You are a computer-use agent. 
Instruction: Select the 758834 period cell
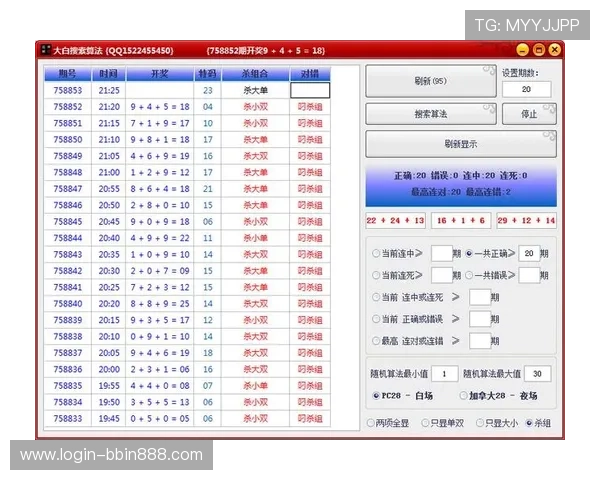click(x=68, y=402)
